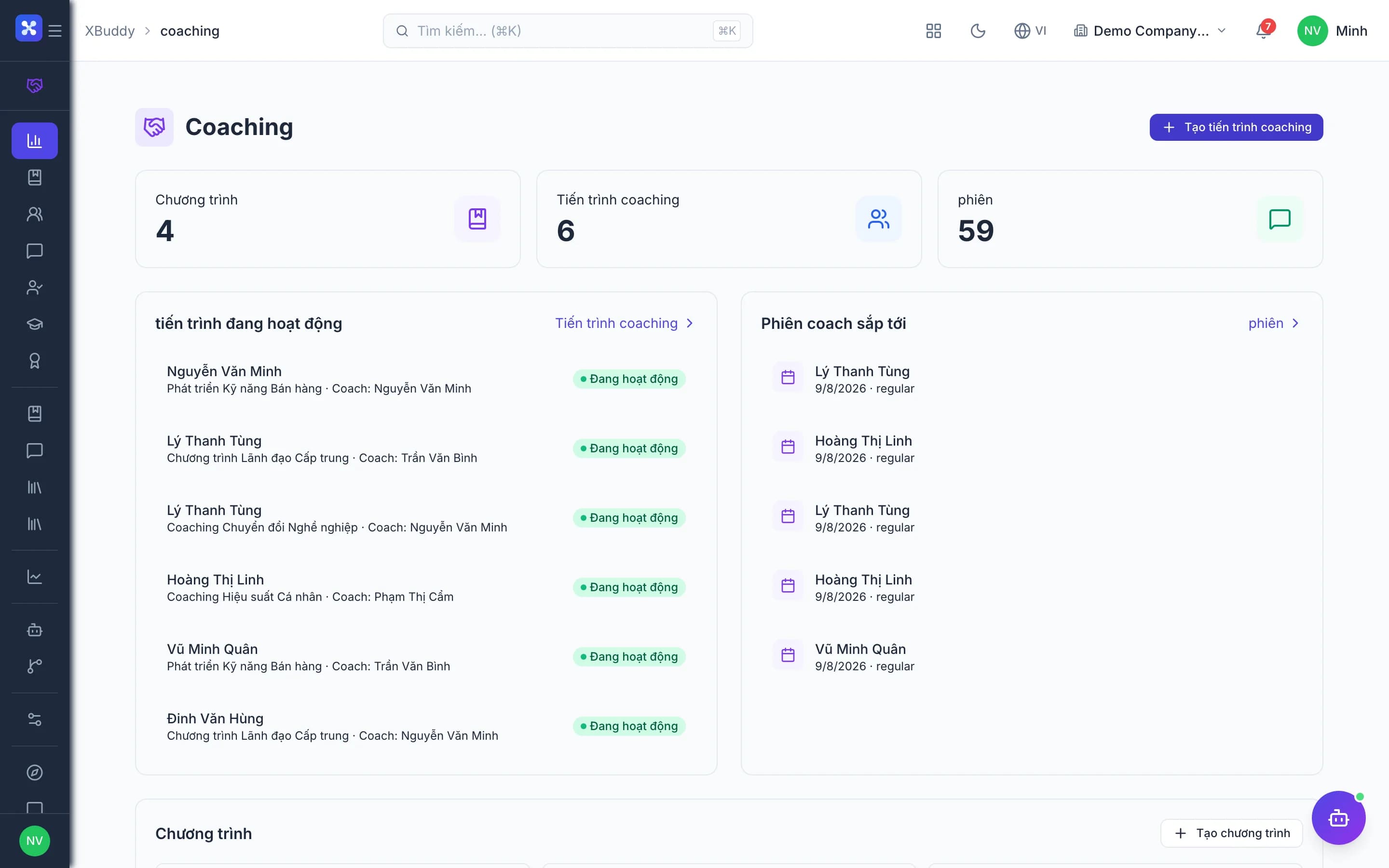
Task: Open the sliders settings icon in sidebar
Action: pyautogui.click(x=34, y=719)
